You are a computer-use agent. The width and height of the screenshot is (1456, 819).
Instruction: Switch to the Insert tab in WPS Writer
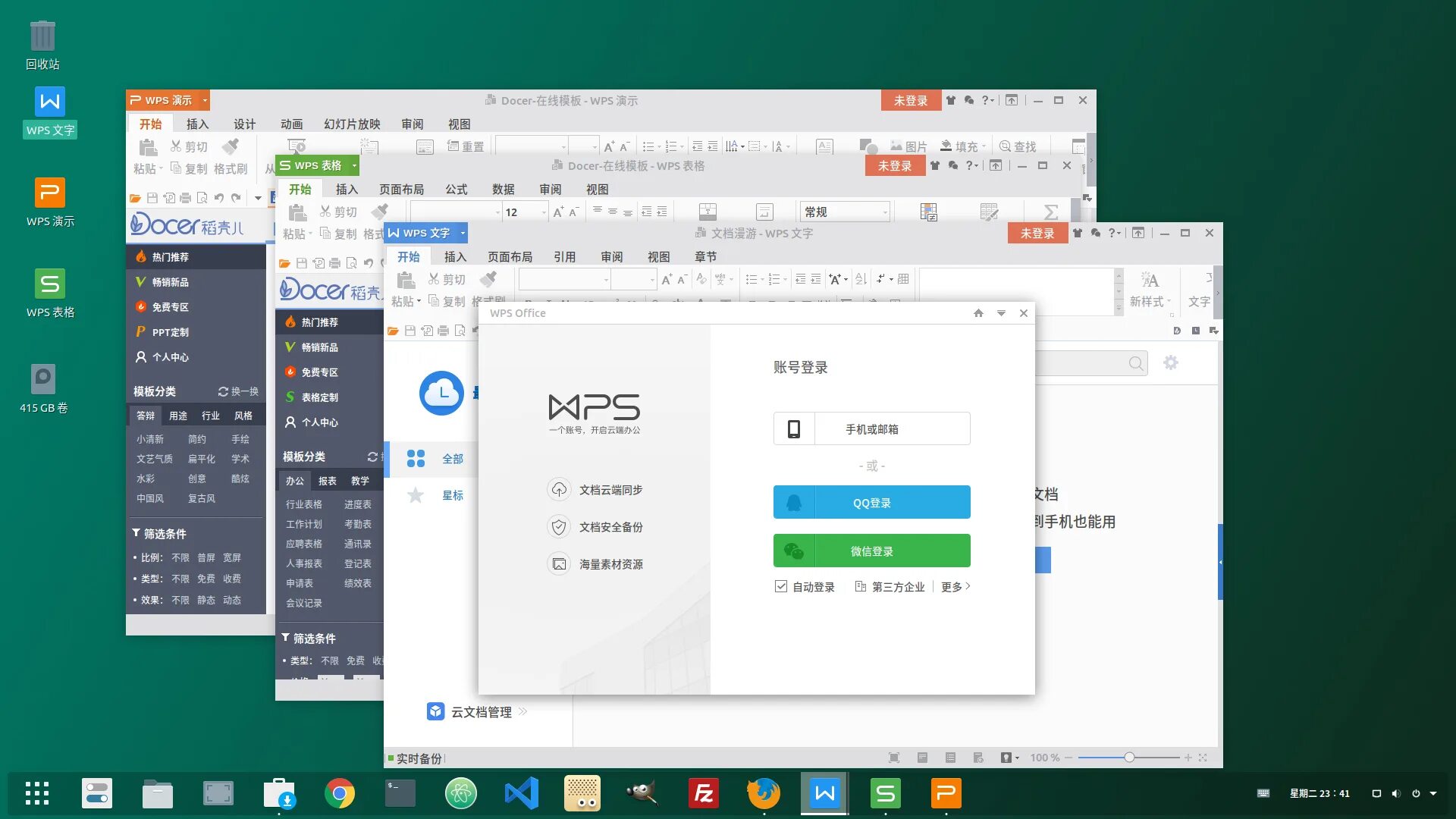coord(455,257)
